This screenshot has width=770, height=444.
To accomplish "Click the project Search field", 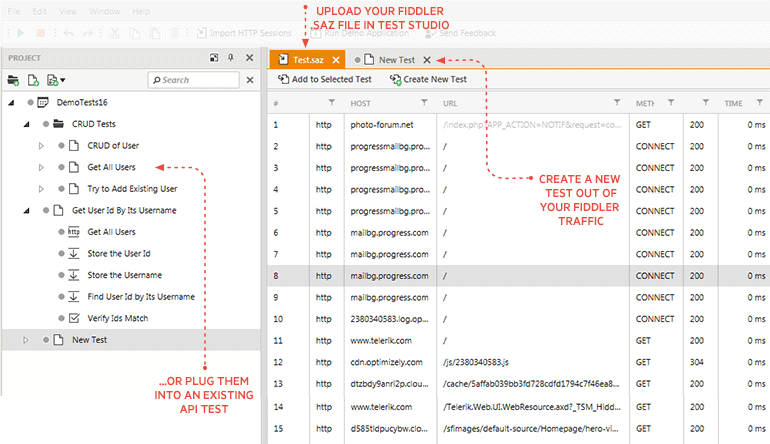I will [x=194, y=80].
